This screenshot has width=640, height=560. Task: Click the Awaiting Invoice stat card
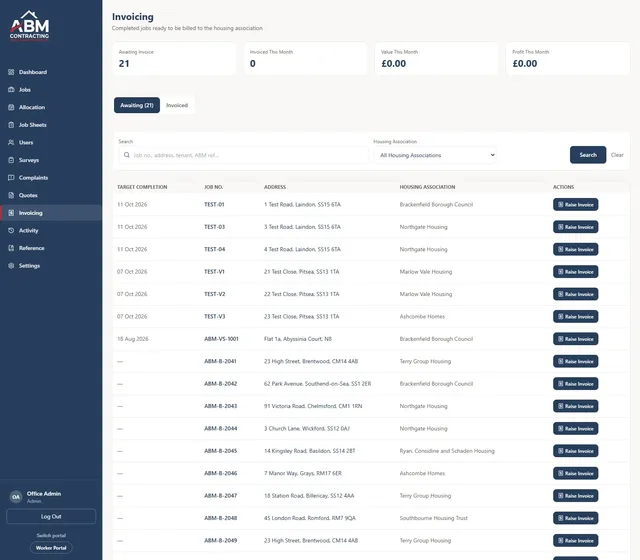pos(174,59)
